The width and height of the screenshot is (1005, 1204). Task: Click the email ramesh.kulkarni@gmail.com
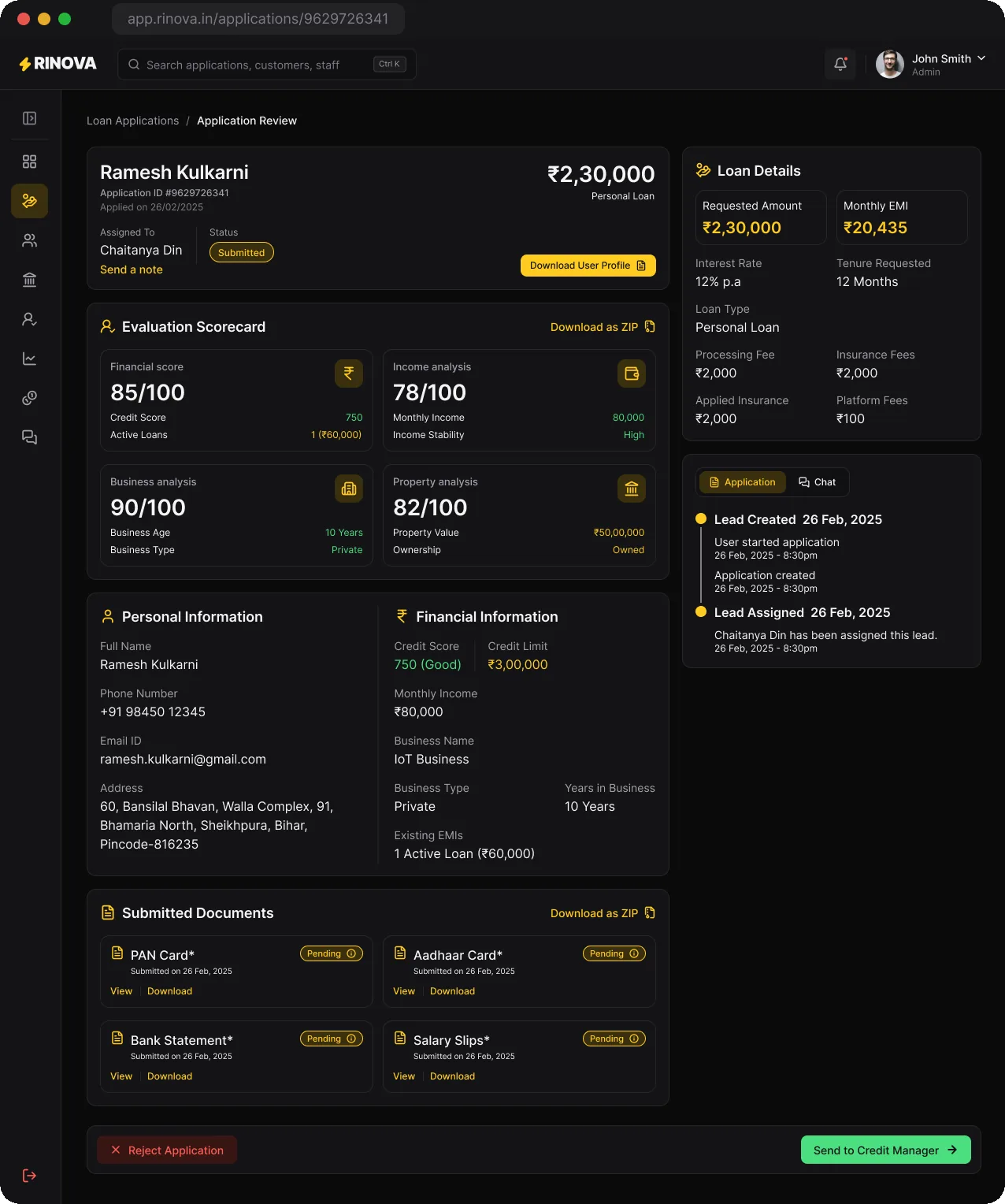point(183,760)
